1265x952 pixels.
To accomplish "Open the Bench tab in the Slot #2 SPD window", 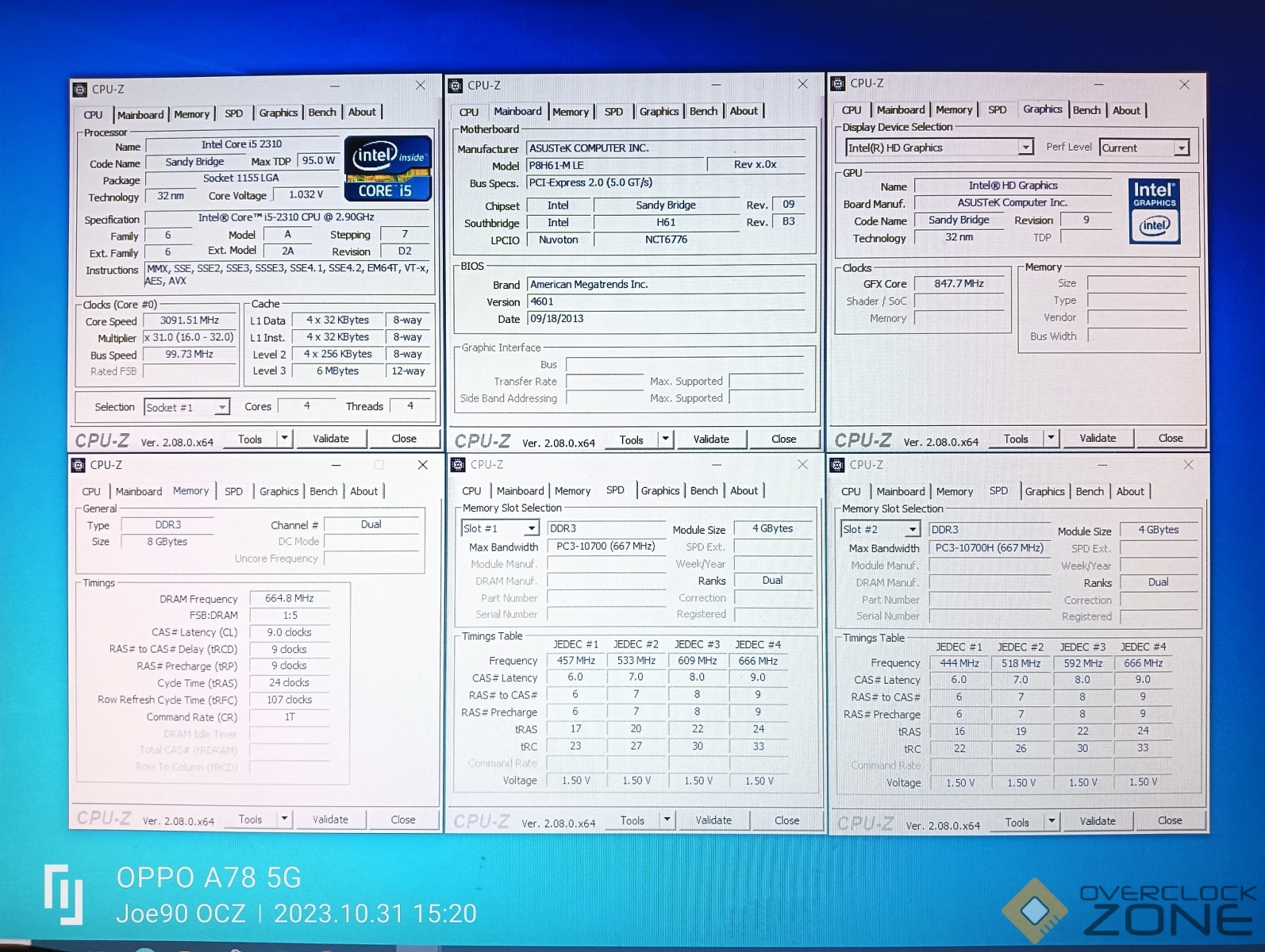I will coord(1090,492).
